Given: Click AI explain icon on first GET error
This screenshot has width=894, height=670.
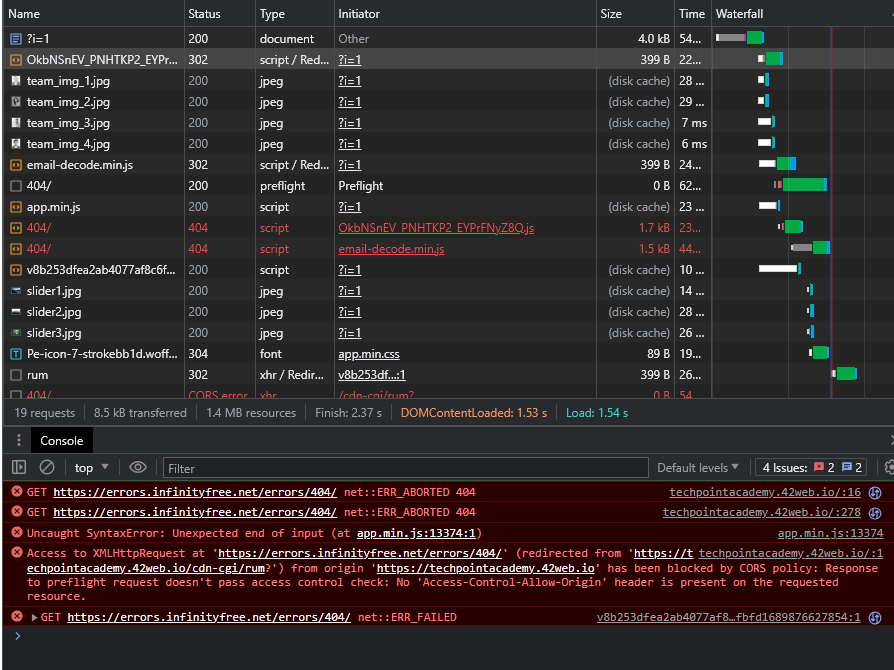Looking at the screenshot, I should (x=875, y=492).
